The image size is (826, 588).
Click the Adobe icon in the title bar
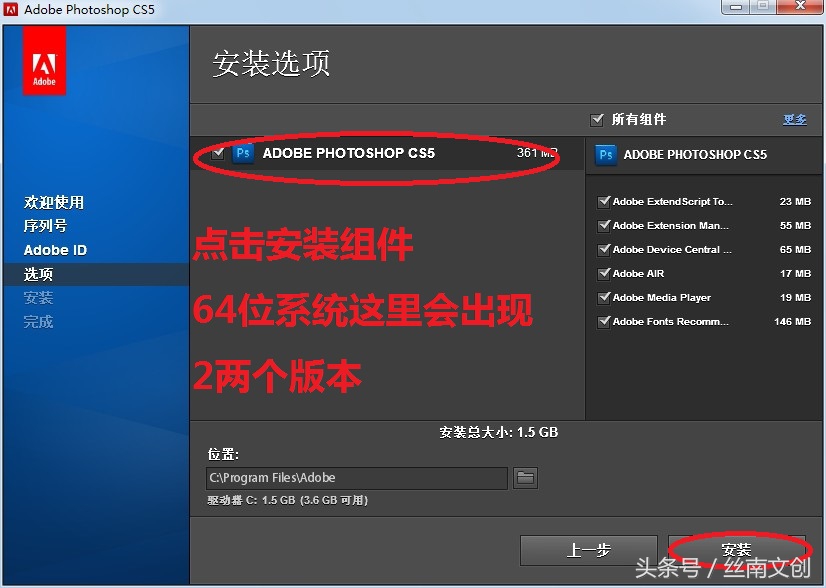[12, 10]
